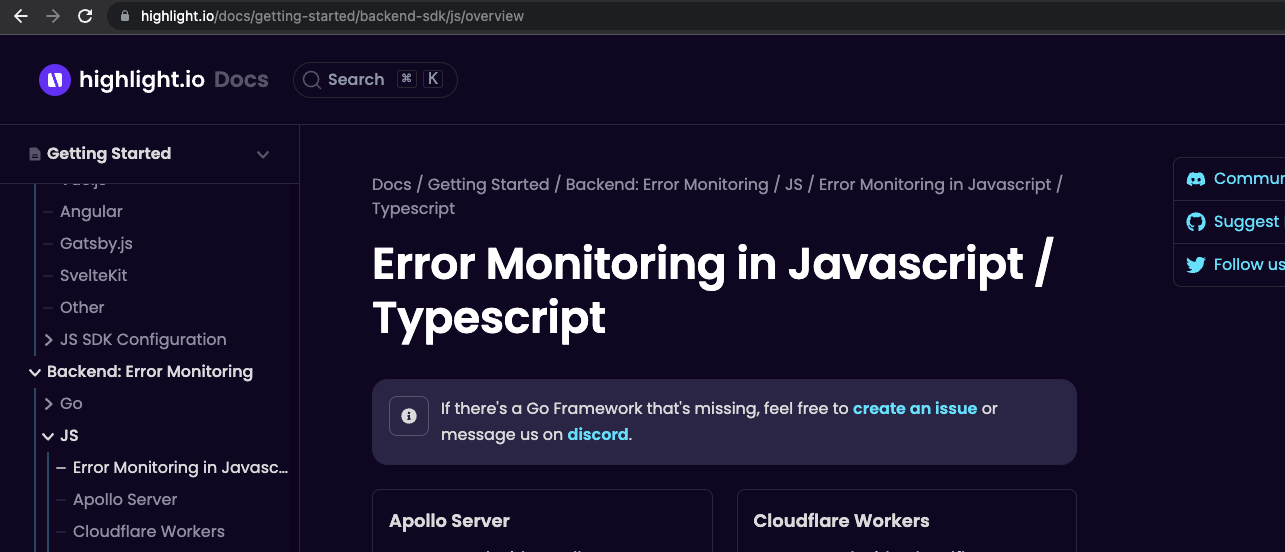1285x552 pixels.
Task: Click the browser back arrow
Action: point(20,16)
